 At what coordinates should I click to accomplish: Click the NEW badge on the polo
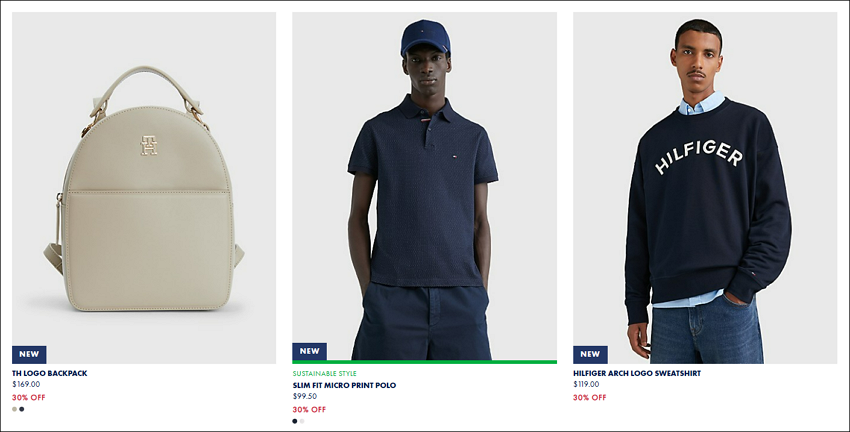click(x=310, y=351)
